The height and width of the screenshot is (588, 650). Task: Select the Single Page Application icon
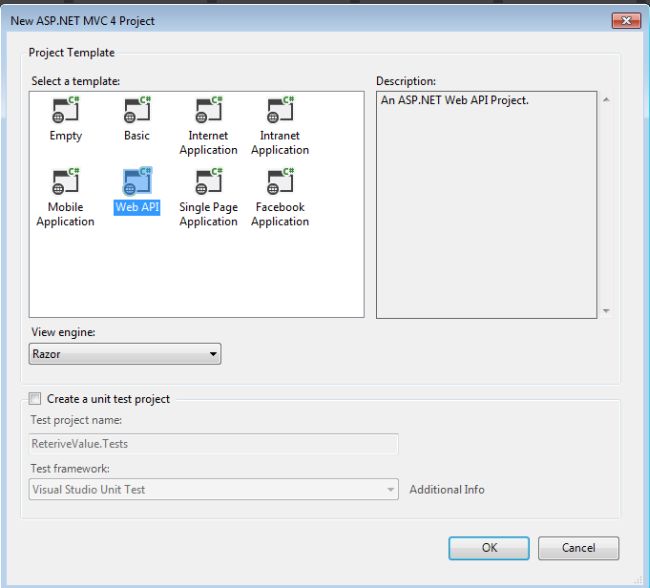pos(209,181)
